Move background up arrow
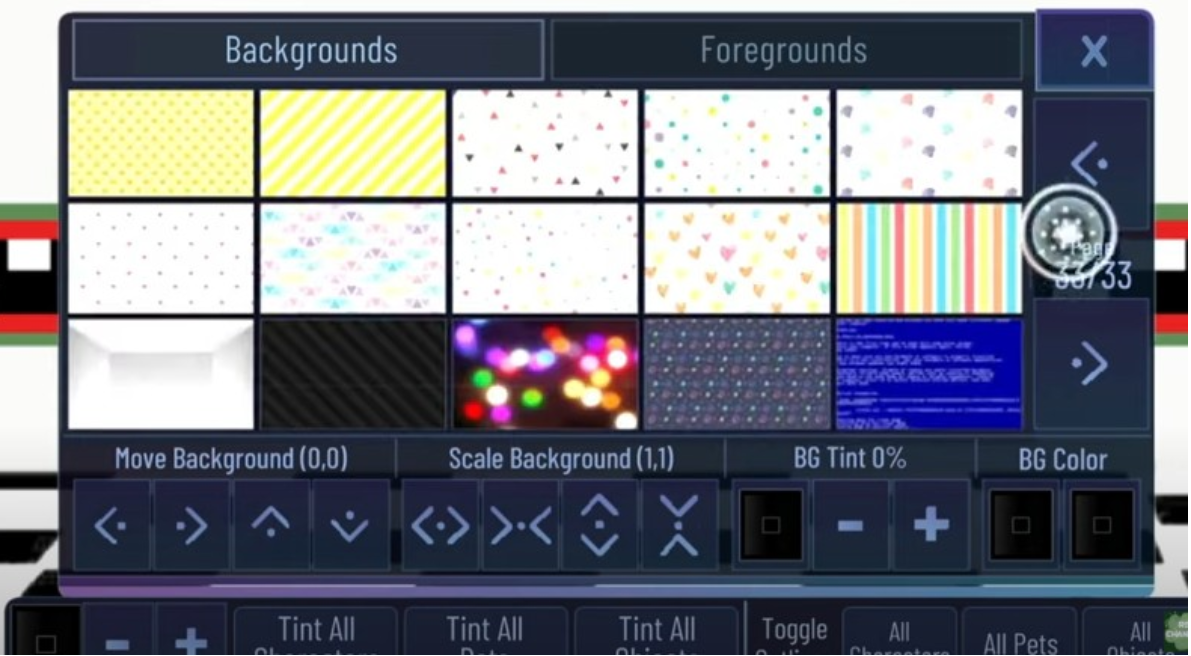 (x=271, y=525)
